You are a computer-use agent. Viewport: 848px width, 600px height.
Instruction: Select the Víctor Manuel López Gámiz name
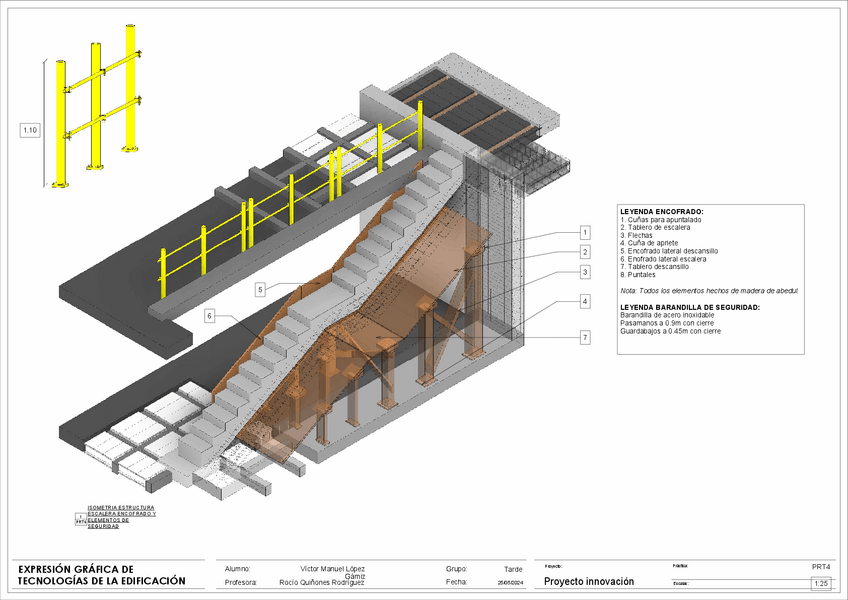click(333, 570)
